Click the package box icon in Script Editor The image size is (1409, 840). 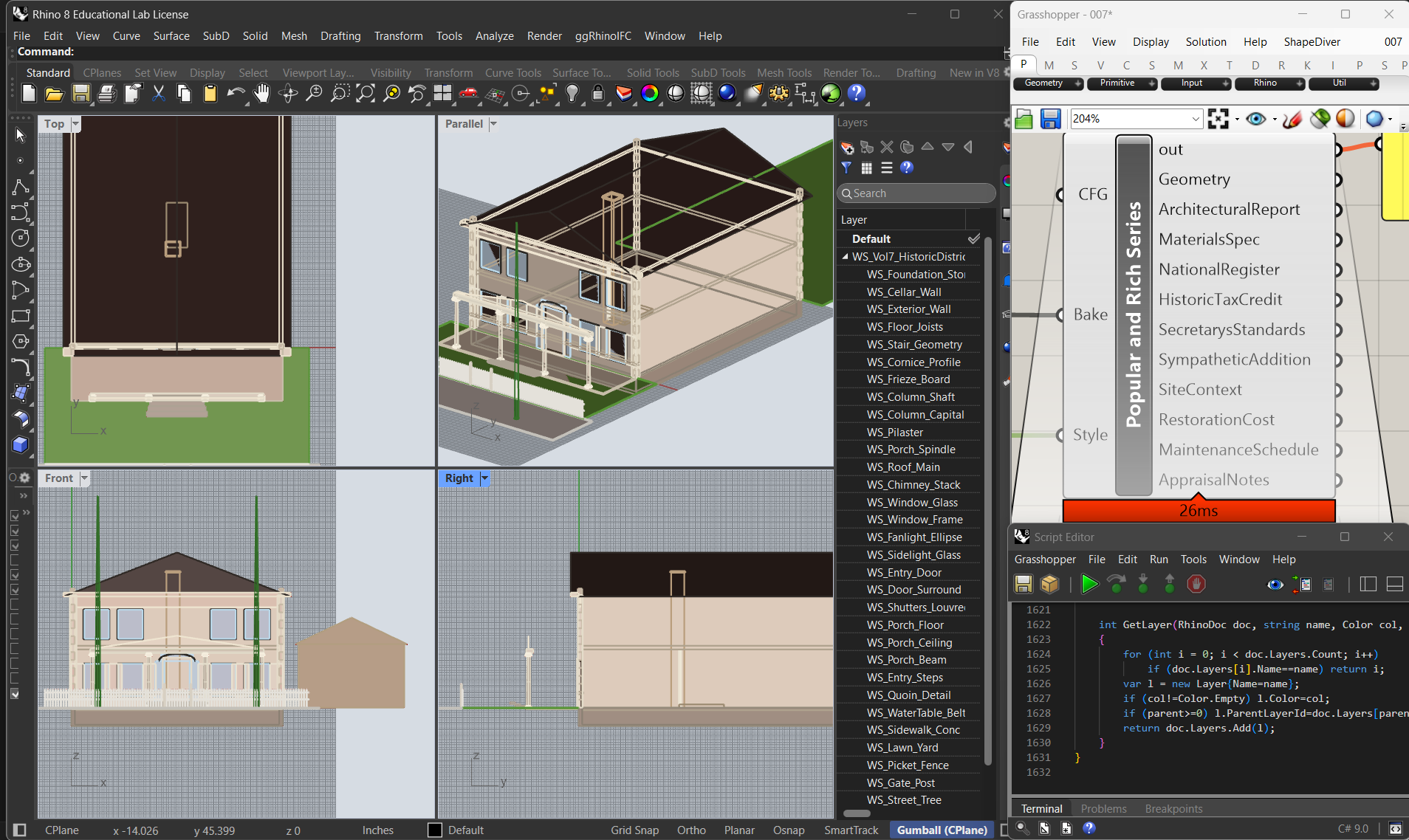[1049, 584]
